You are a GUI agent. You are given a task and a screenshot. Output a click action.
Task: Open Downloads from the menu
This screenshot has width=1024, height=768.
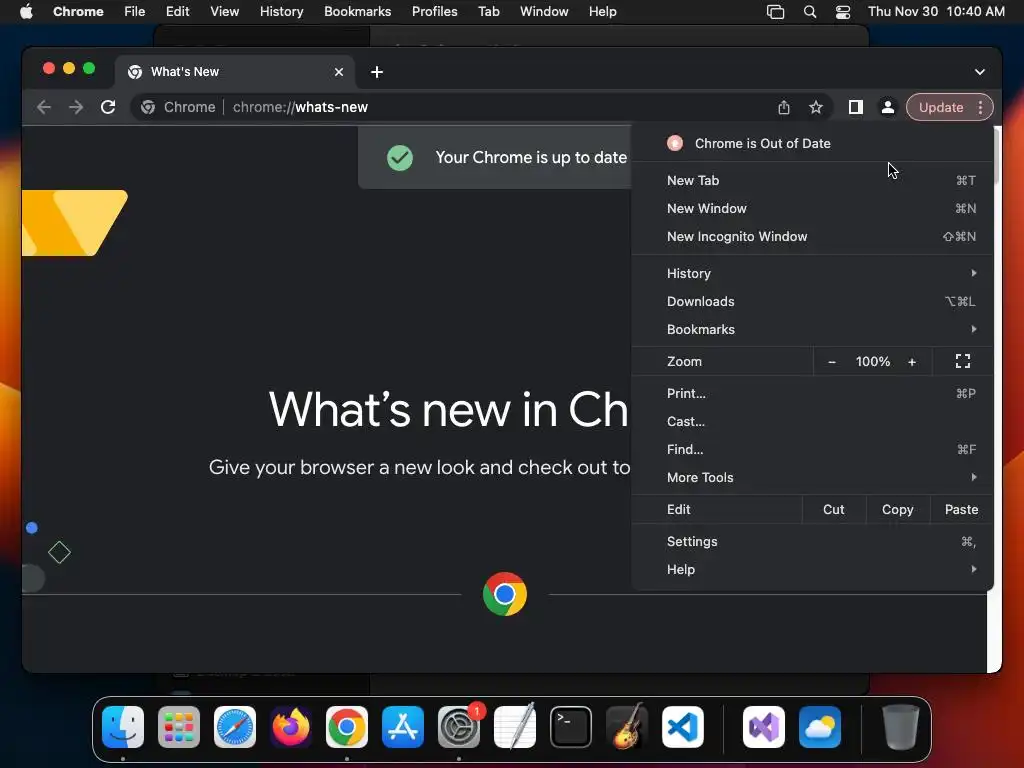coord(812,301)
